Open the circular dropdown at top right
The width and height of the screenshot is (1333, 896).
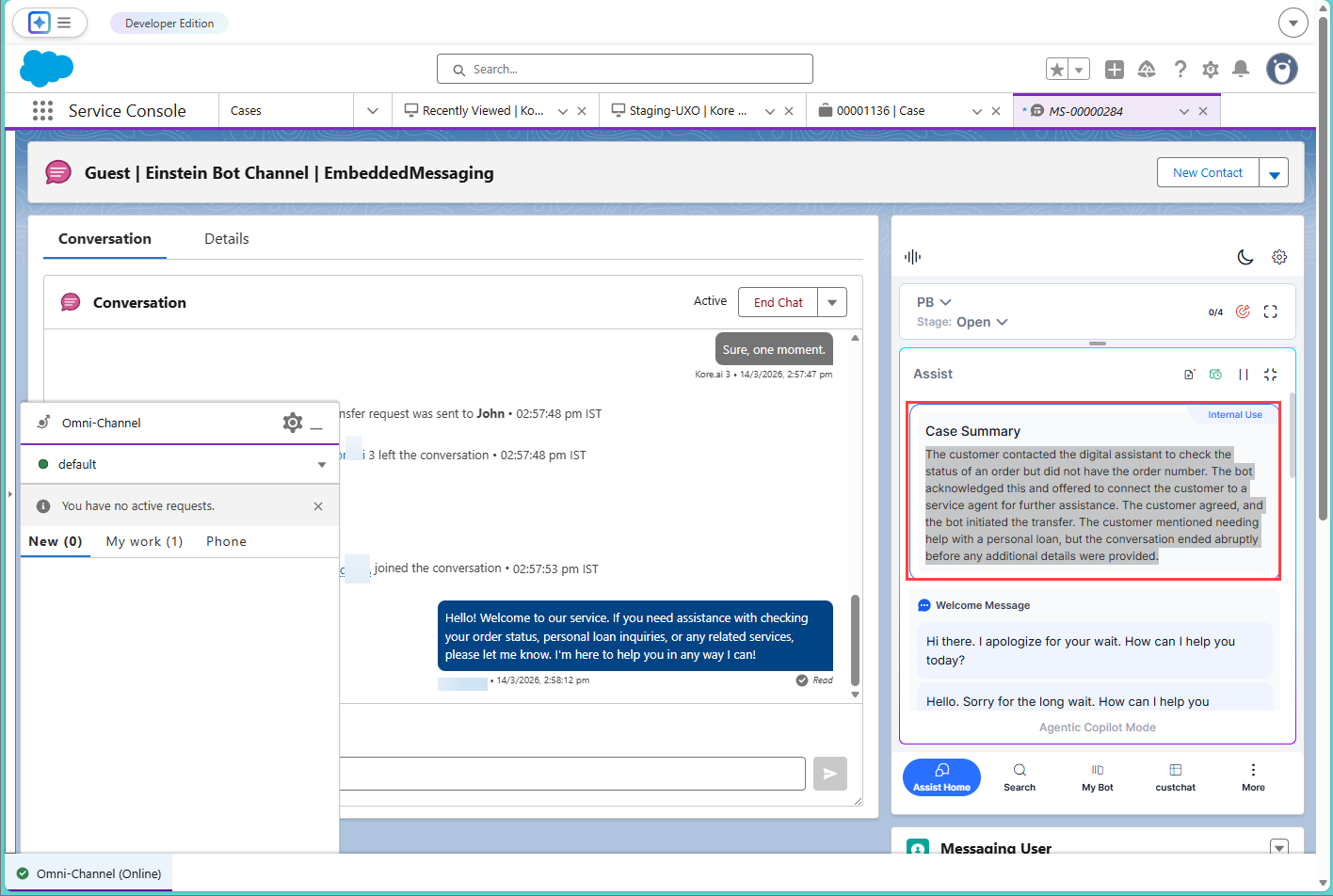1293,23
